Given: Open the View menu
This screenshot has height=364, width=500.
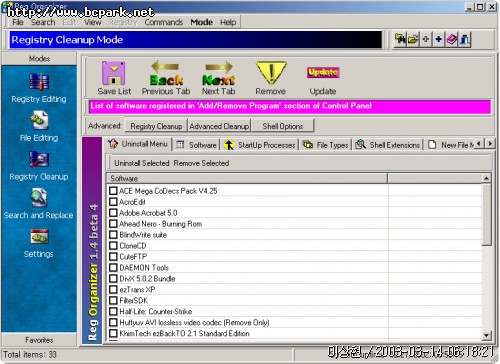Looking at the screenshot, I should coord(92,22).
